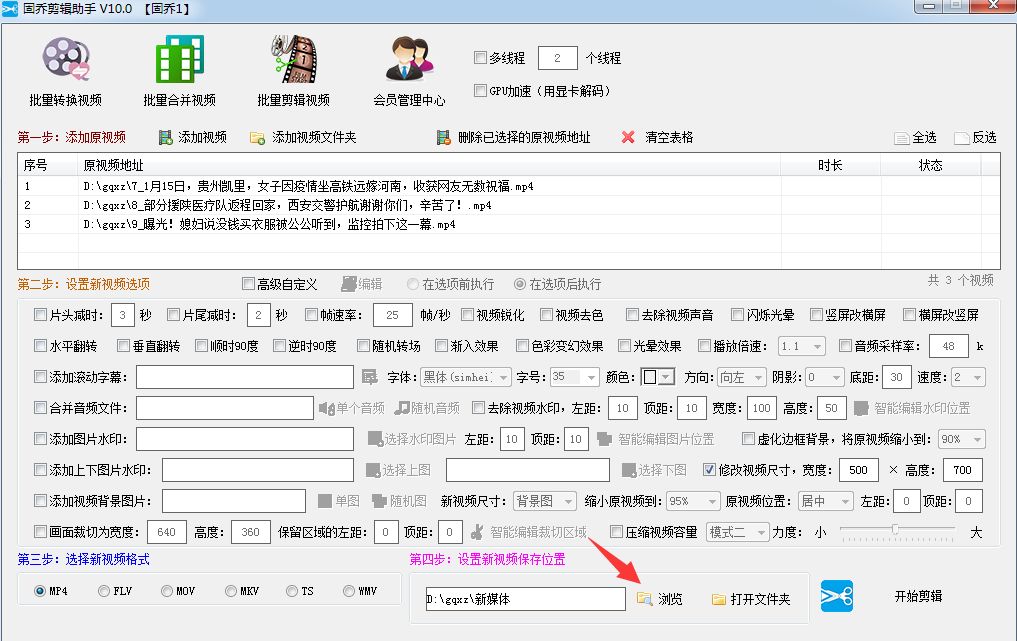Image resolution: width=1017 pixels, height=641 pixels.
Task: Open the 速度 dropdown
Action: (x=968, y=377)
